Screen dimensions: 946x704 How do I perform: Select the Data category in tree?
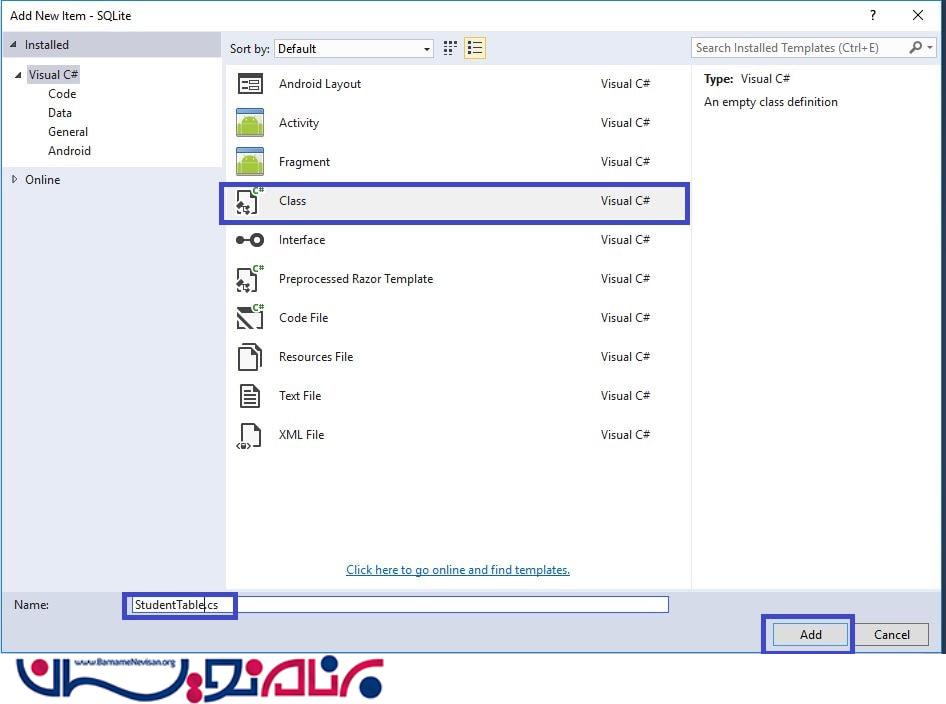[60, 113]
